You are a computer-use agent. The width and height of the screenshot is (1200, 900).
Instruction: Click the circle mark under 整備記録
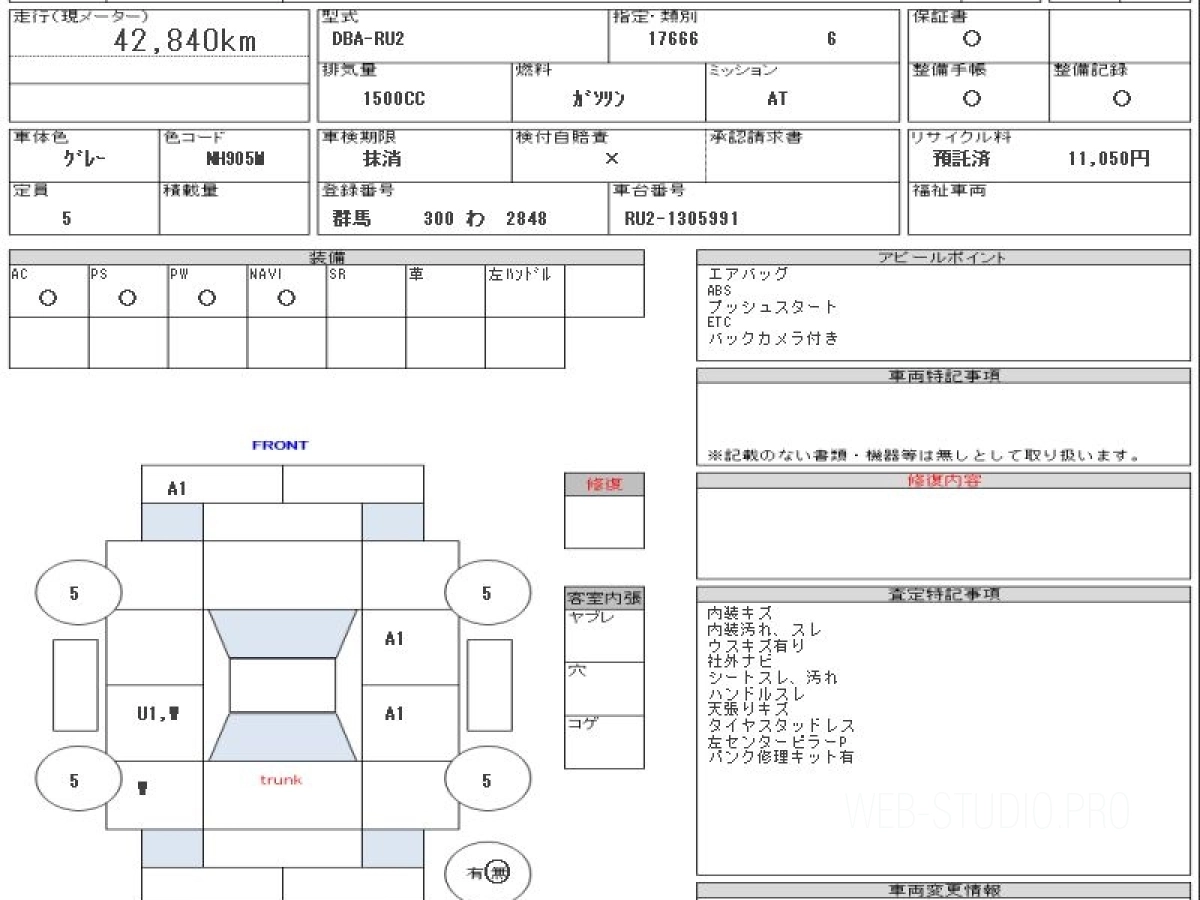[x=1122, y=99]
